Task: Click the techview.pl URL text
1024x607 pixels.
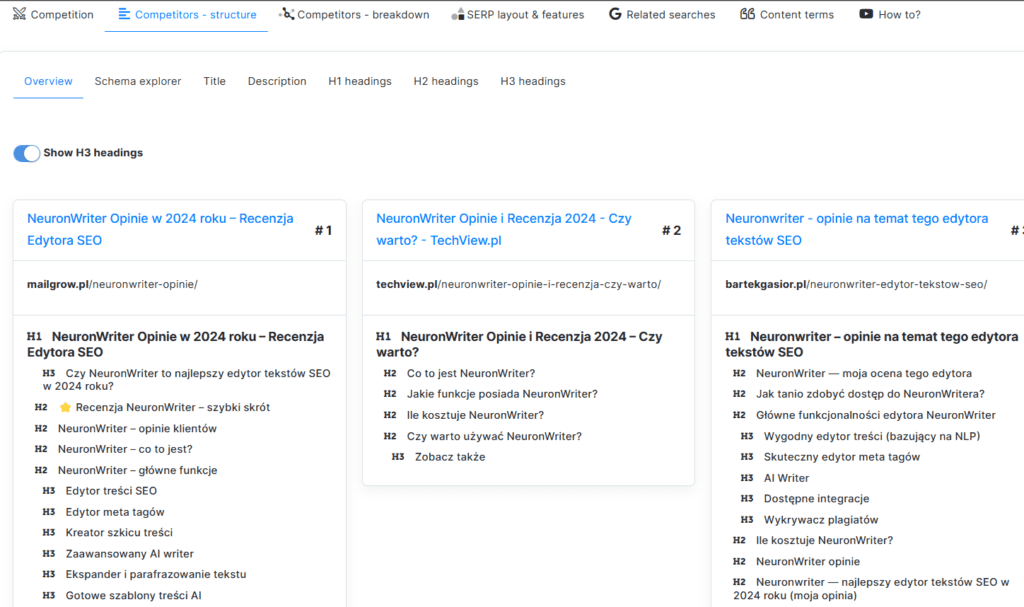Action: coord(518,285)
